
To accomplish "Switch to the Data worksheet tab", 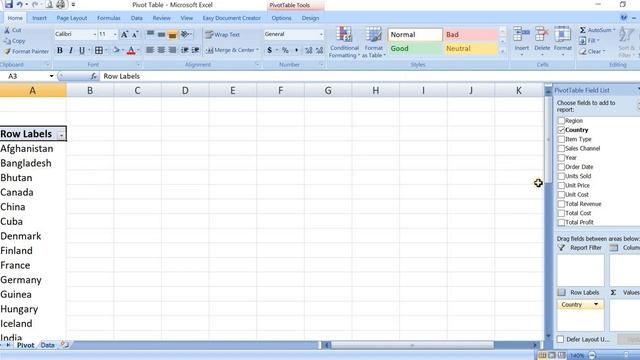I will click(47, 345).
